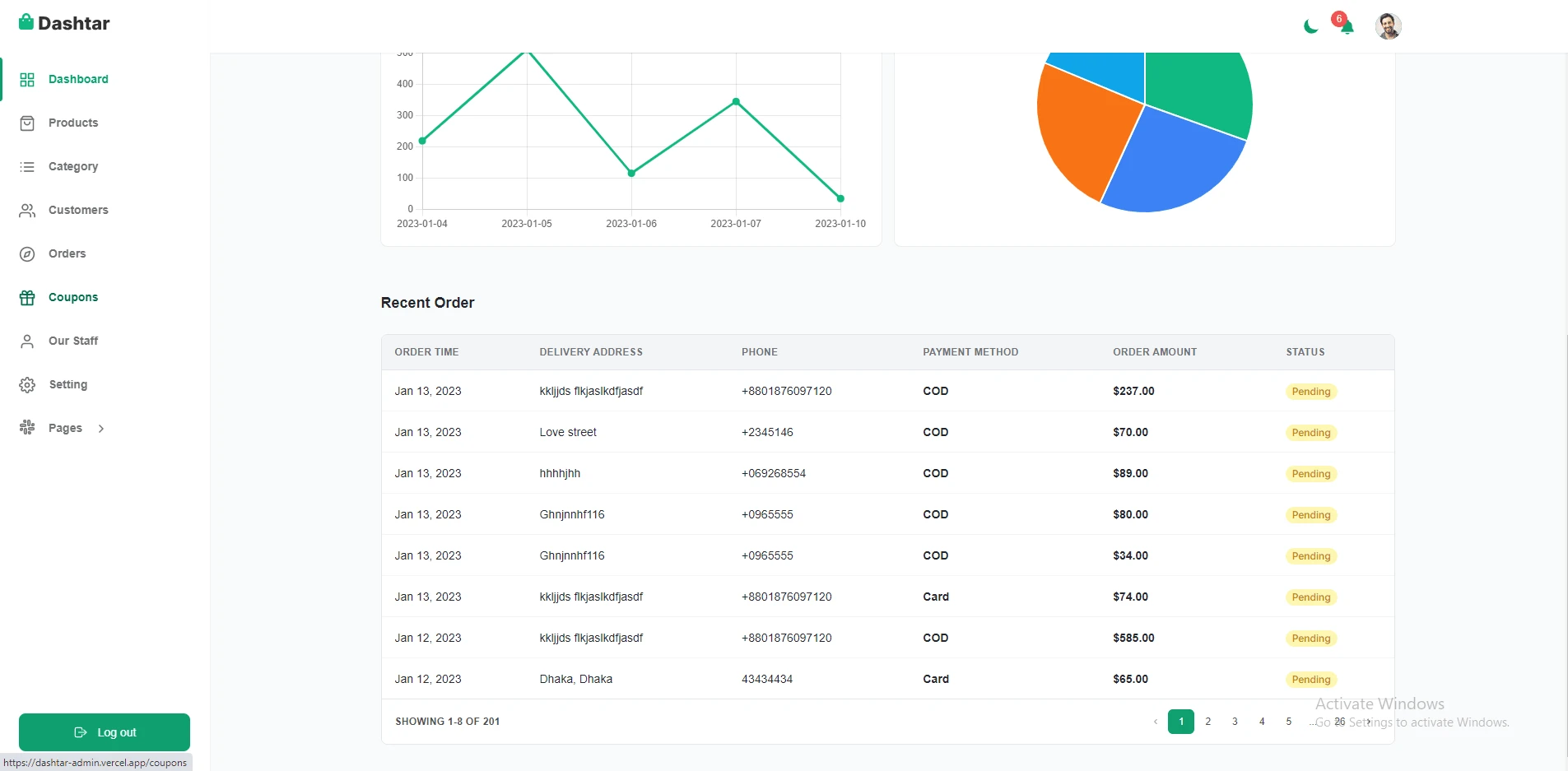Click the $89.00 order amount
Viewport: 1568px width, 771px height.
tap(1130, 473)
